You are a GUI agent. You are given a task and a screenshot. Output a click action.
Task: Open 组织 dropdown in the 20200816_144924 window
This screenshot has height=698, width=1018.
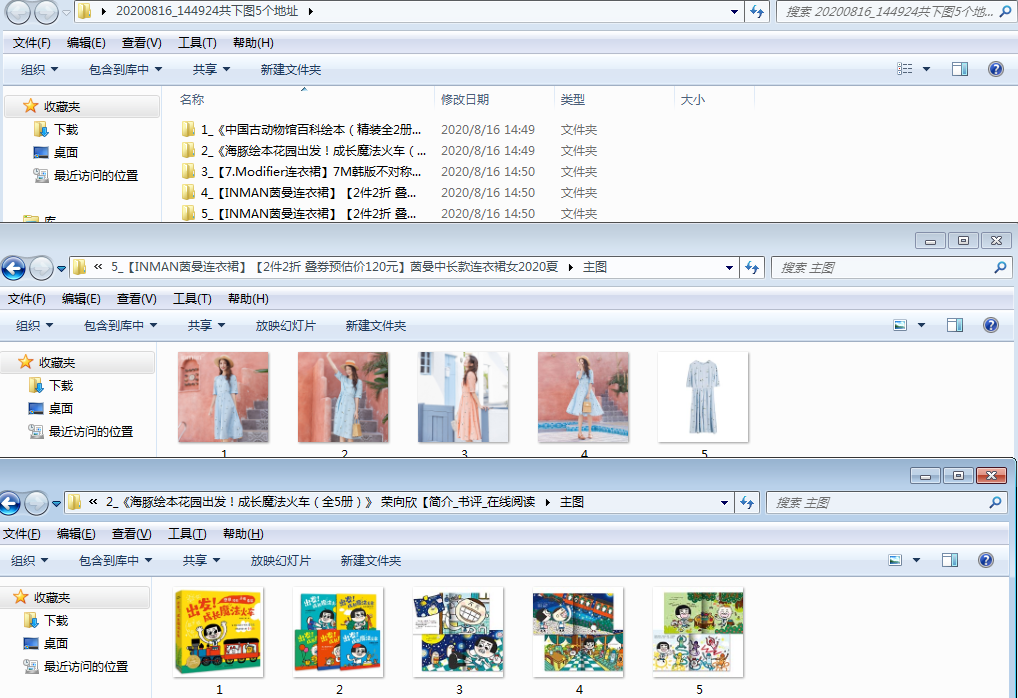(x=40, y=69)
